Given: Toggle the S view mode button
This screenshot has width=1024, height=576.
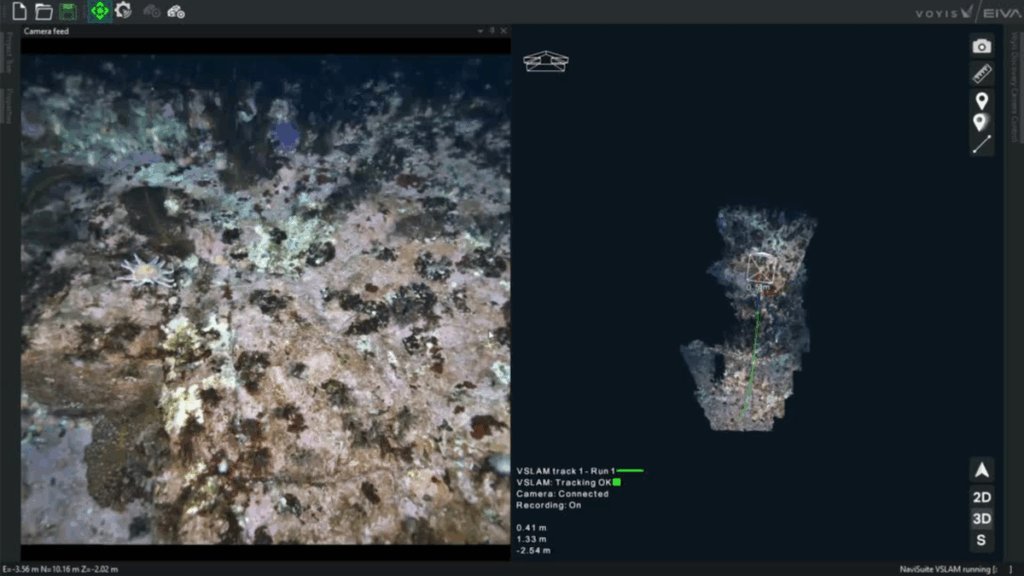Looking at the screenshot, I should point(982,541).
